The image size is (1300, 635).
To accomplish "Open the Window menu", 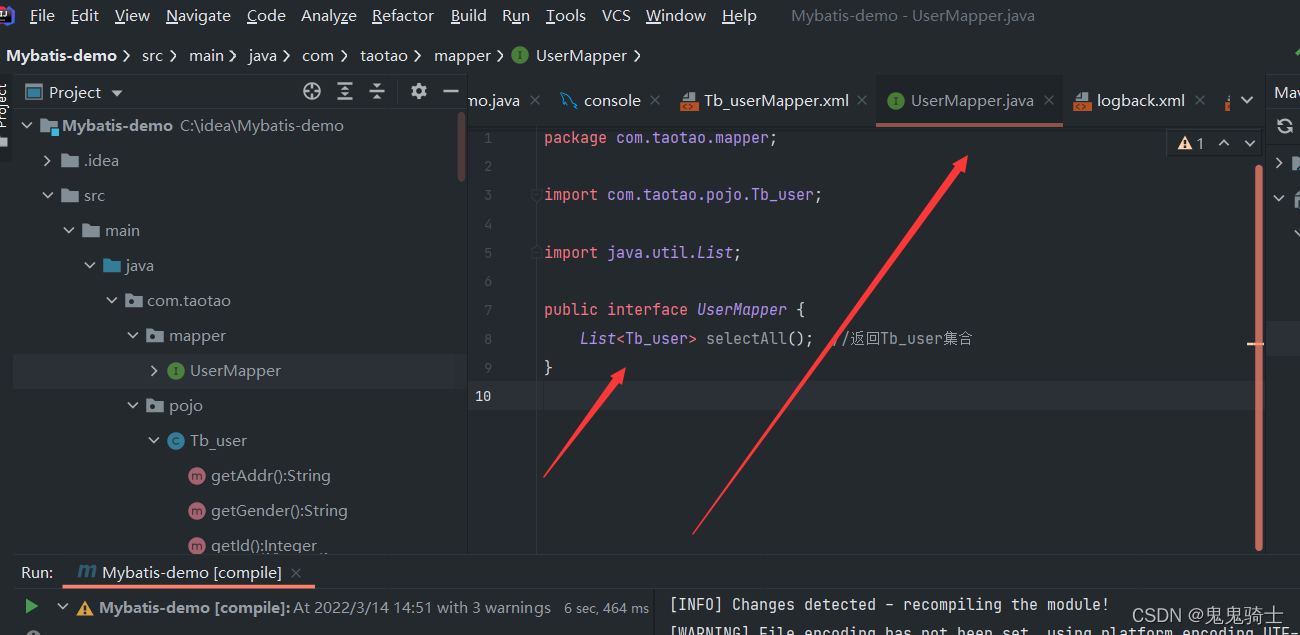I will pyautogui.click(x=676, y=16).
